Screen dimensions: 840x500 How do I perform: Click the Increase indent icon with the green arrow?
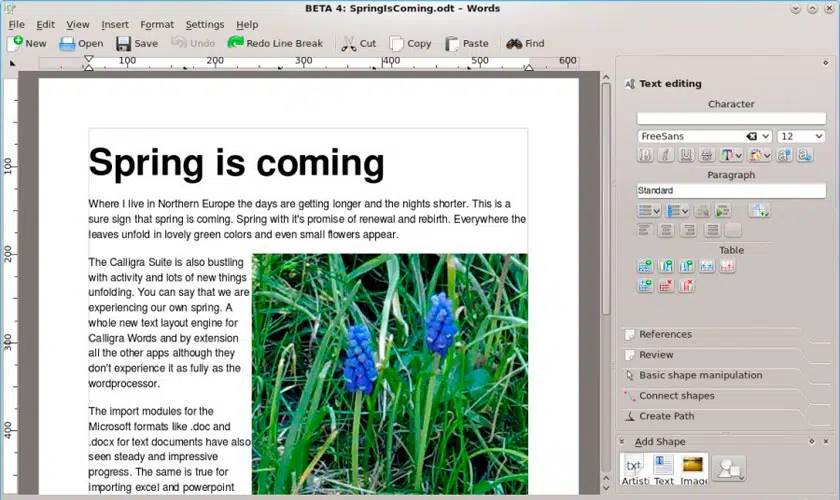point(723,211)
